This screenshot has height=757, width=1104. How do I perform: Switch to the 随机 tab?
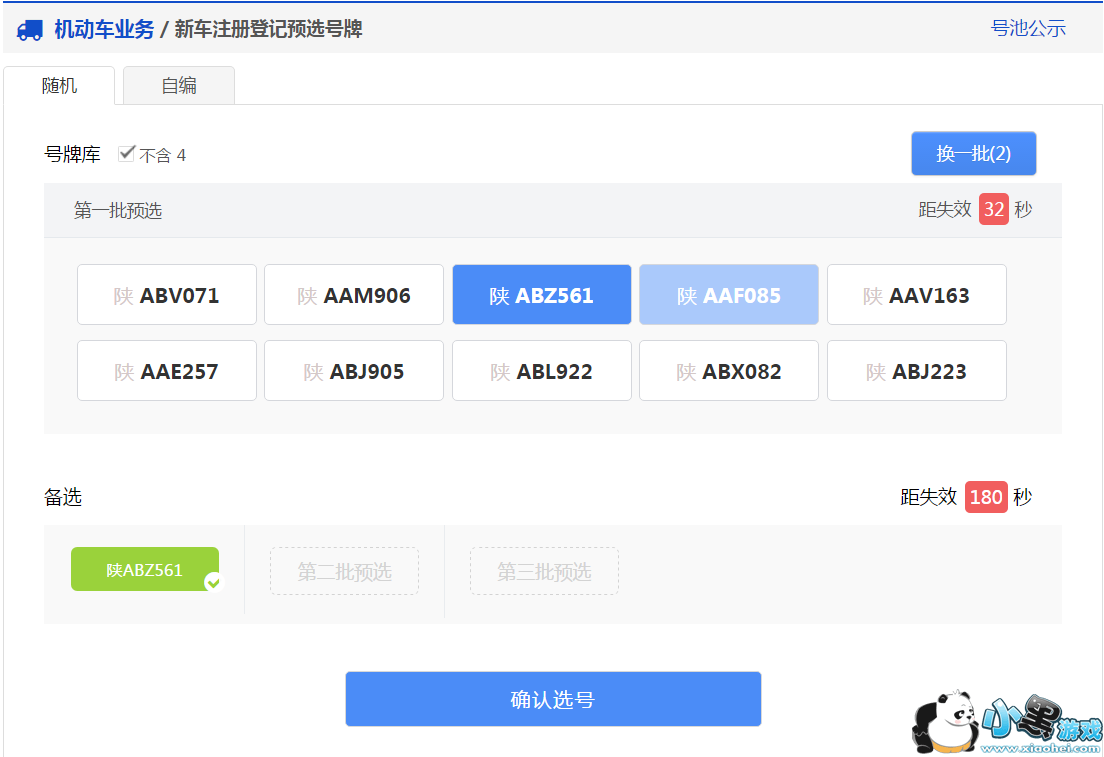[59, 85]
